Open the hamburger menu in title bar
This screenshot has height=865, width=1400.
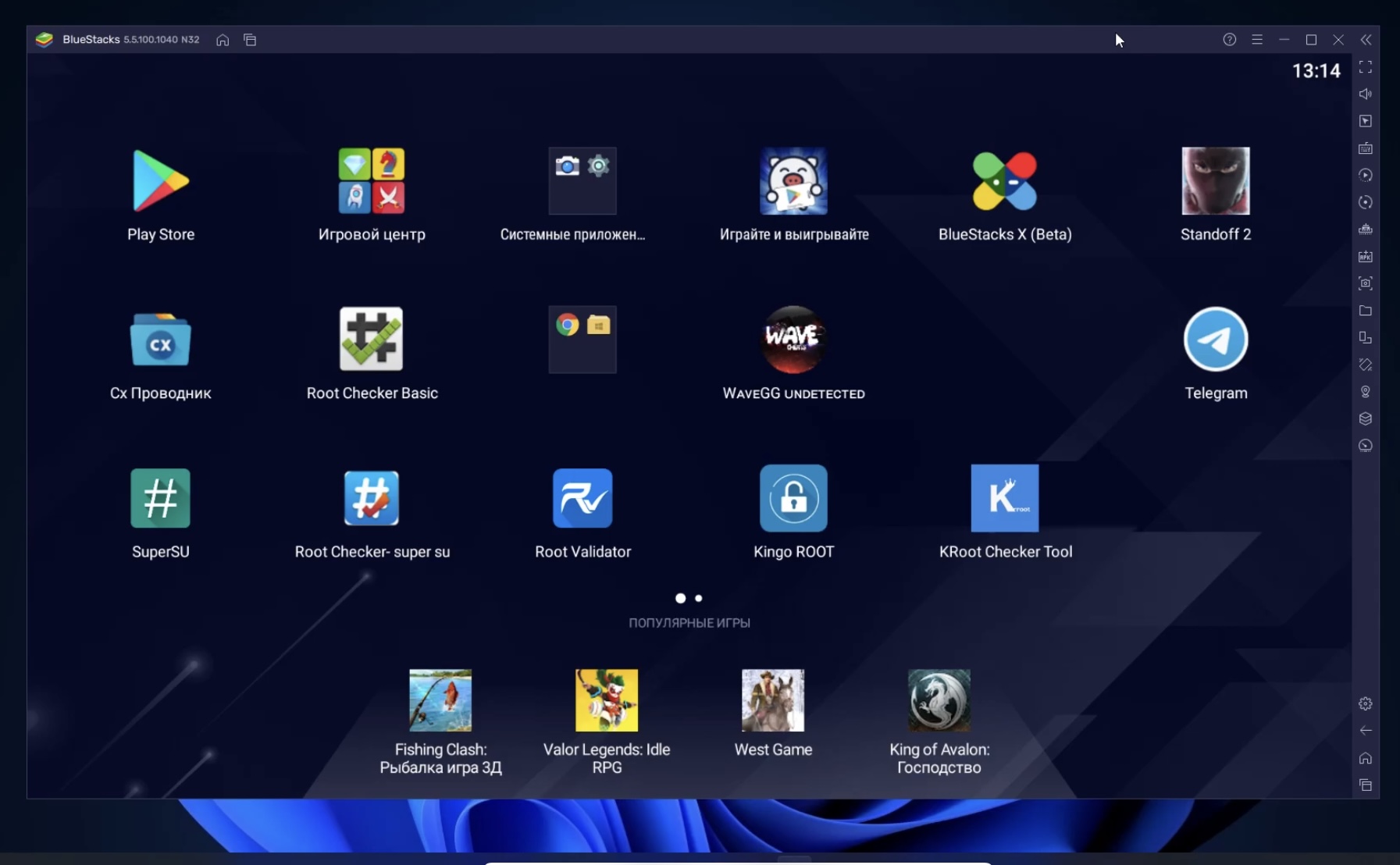coord(1257,40)
